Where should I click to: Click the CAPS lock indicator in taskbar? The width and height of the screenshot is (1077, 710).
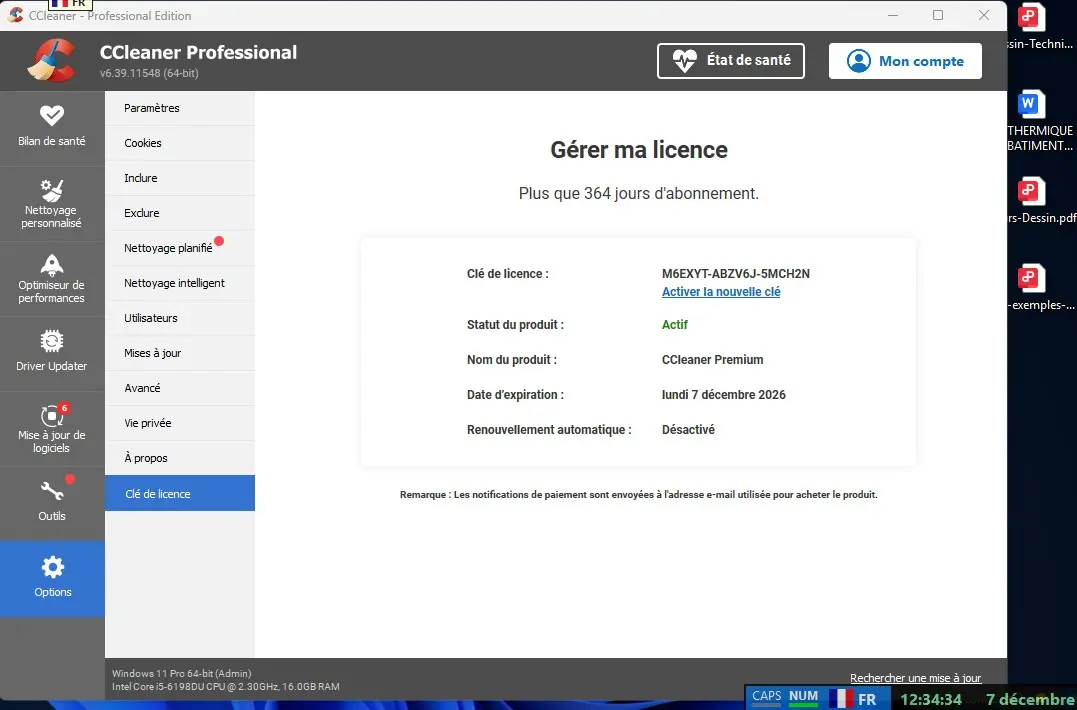pyautogui.click(x=766, y=696)
